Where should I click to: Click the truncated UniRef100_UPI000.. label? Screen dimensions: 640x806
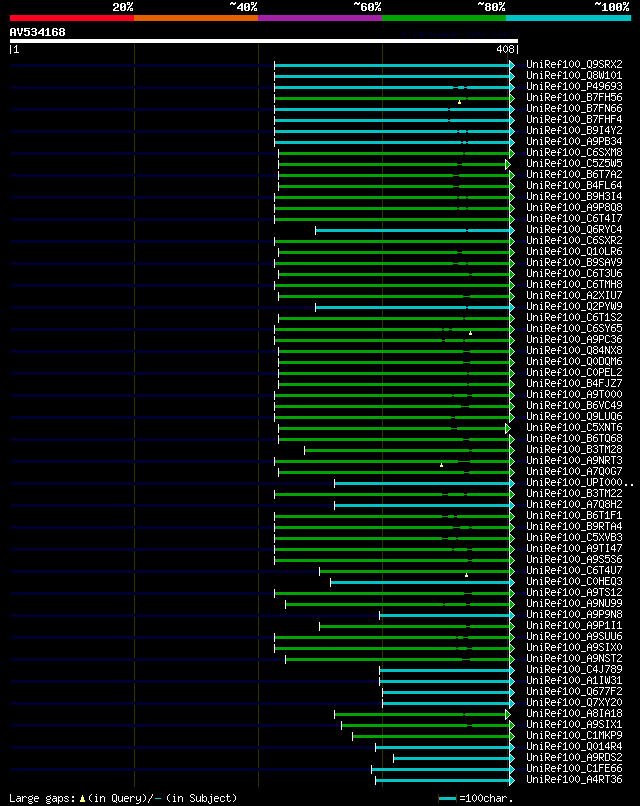pos(580,482)
